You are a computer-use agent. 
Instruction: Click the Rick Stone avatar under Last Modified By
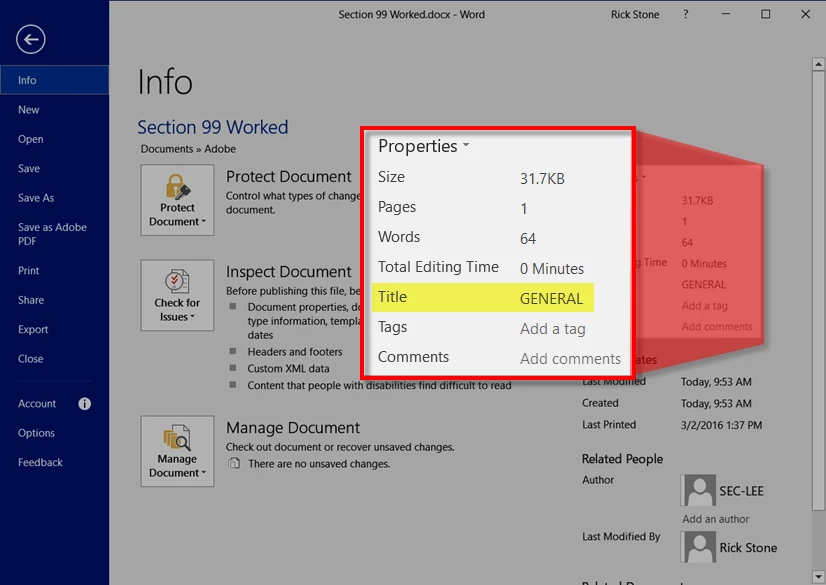tap(699, 547)
